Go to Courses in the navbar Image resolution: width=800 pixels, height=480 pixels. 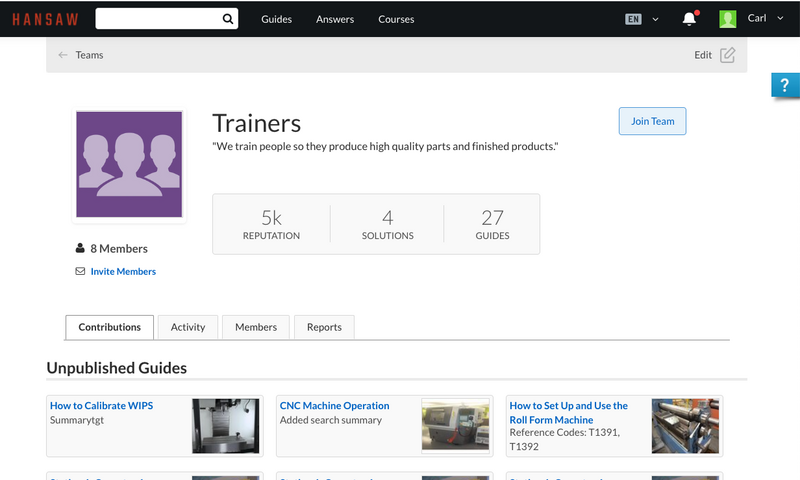click(396, 19)
